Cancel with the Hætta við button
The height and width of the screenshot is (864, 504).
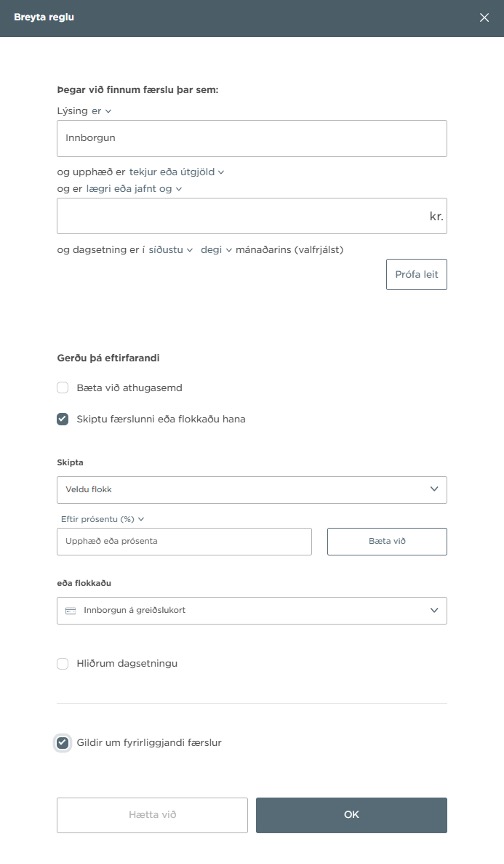pyautogui.click(x=152, y=815)
